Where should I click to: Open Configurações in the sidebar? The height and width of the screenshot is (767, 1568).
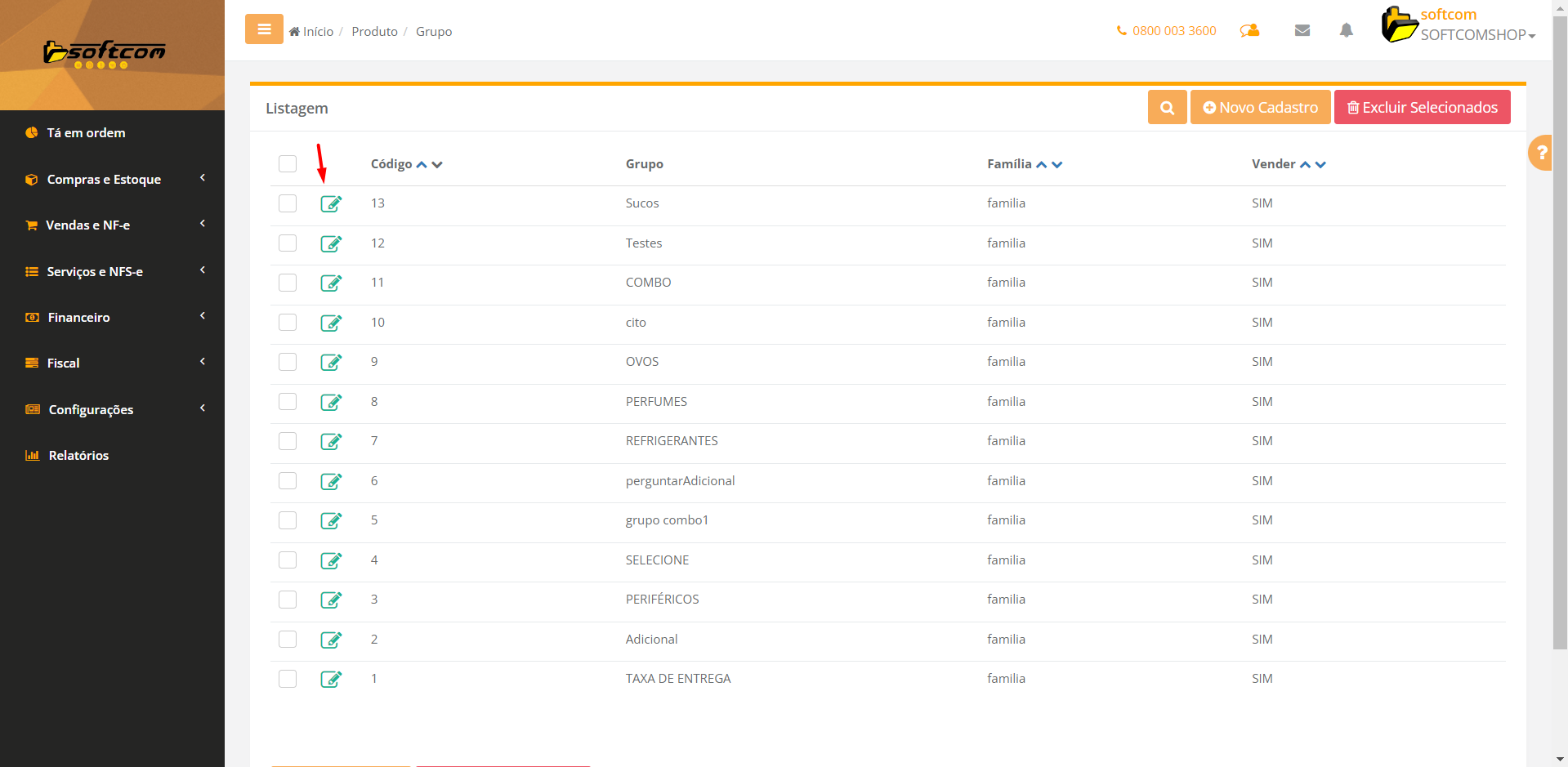112,409
